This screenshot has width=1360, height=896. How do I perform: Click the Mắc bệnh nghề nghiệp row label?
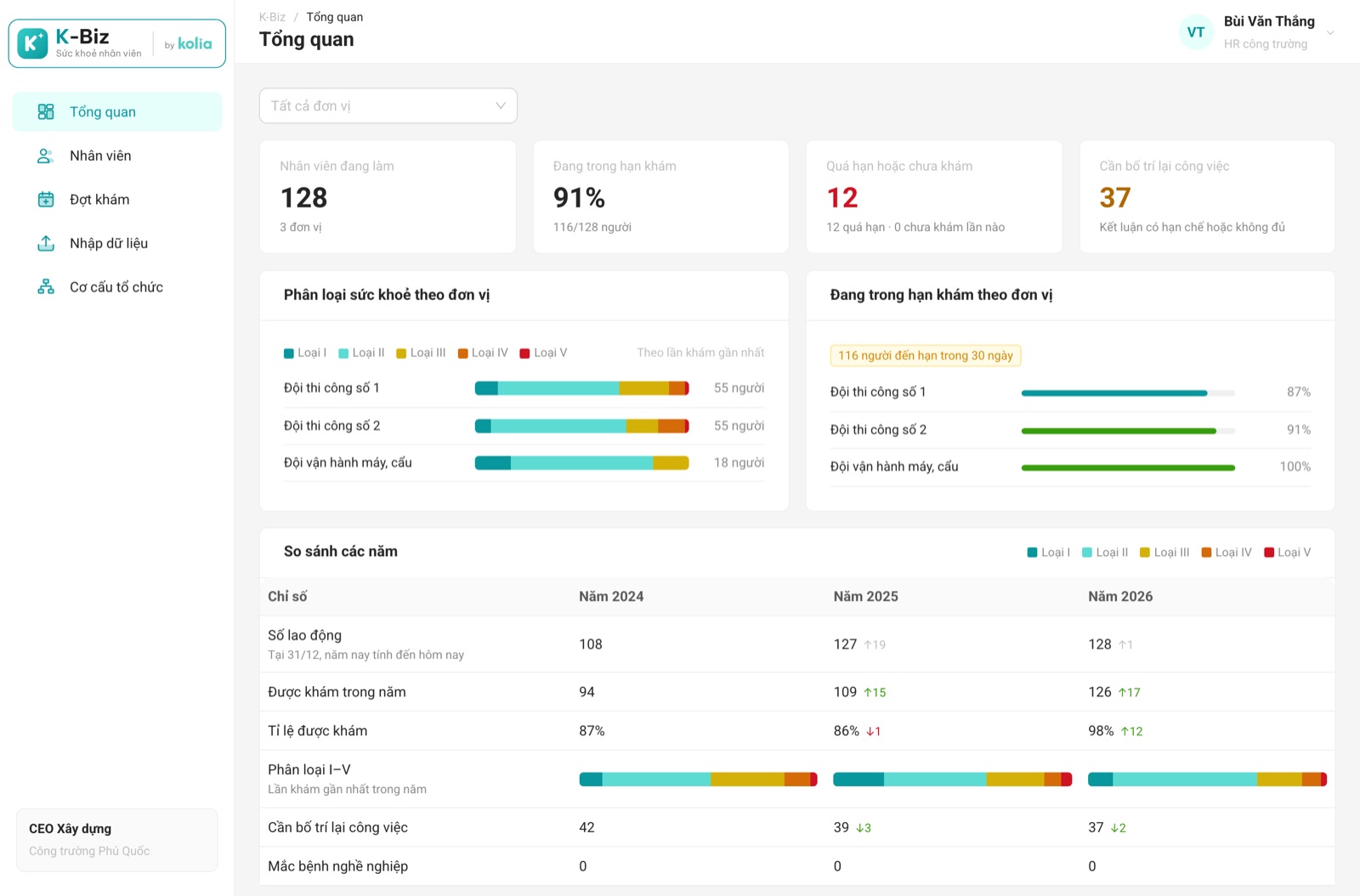tap(337, 866)
